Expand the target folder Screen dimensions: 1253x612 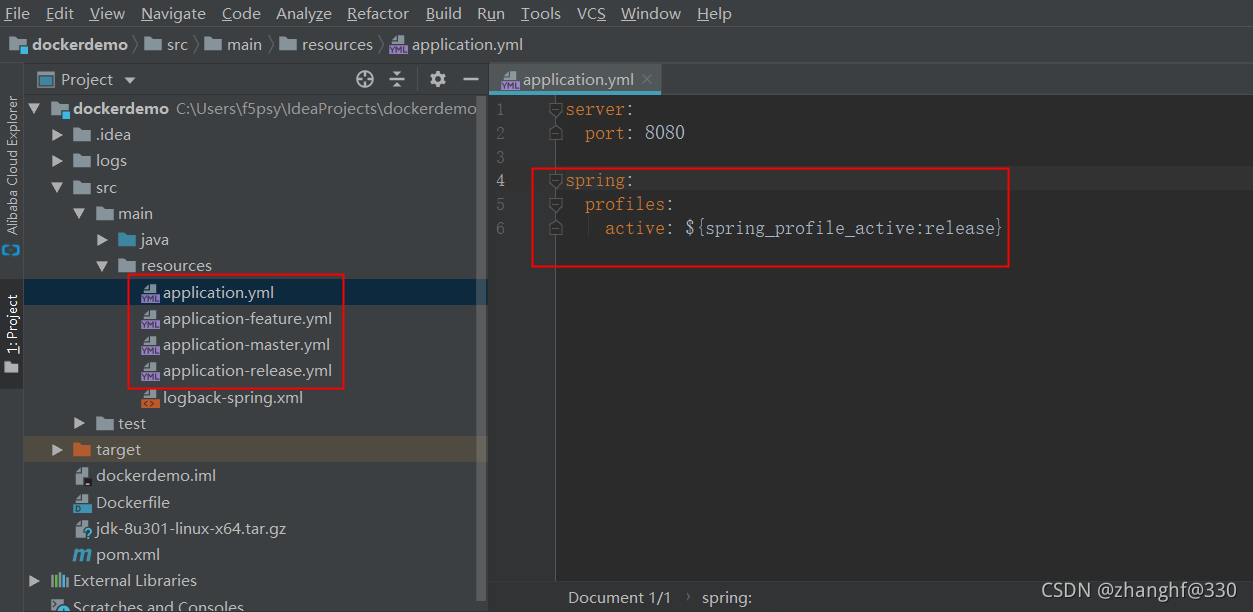tap(58, 449)
